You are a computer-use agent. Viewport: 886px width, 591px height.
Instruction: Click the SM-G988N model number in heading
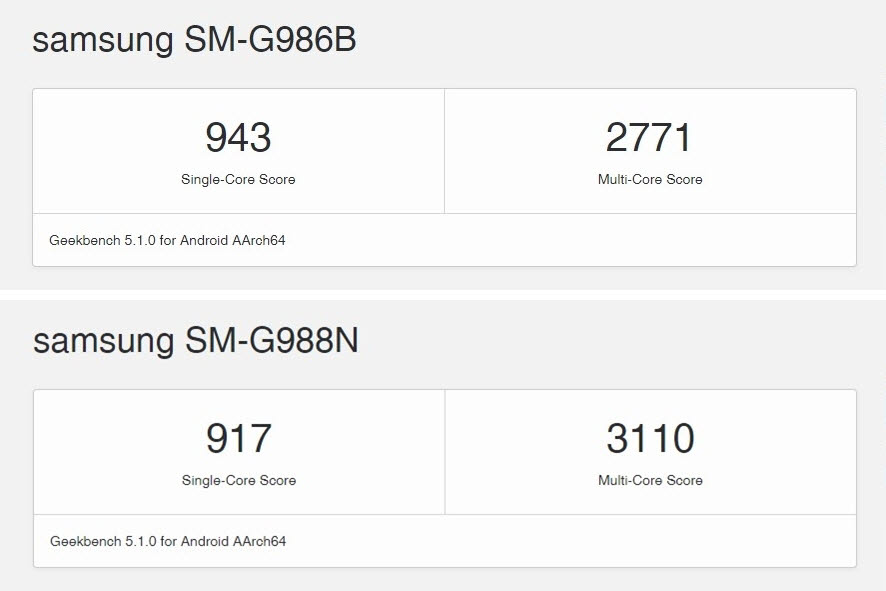[x=272, y=341]
